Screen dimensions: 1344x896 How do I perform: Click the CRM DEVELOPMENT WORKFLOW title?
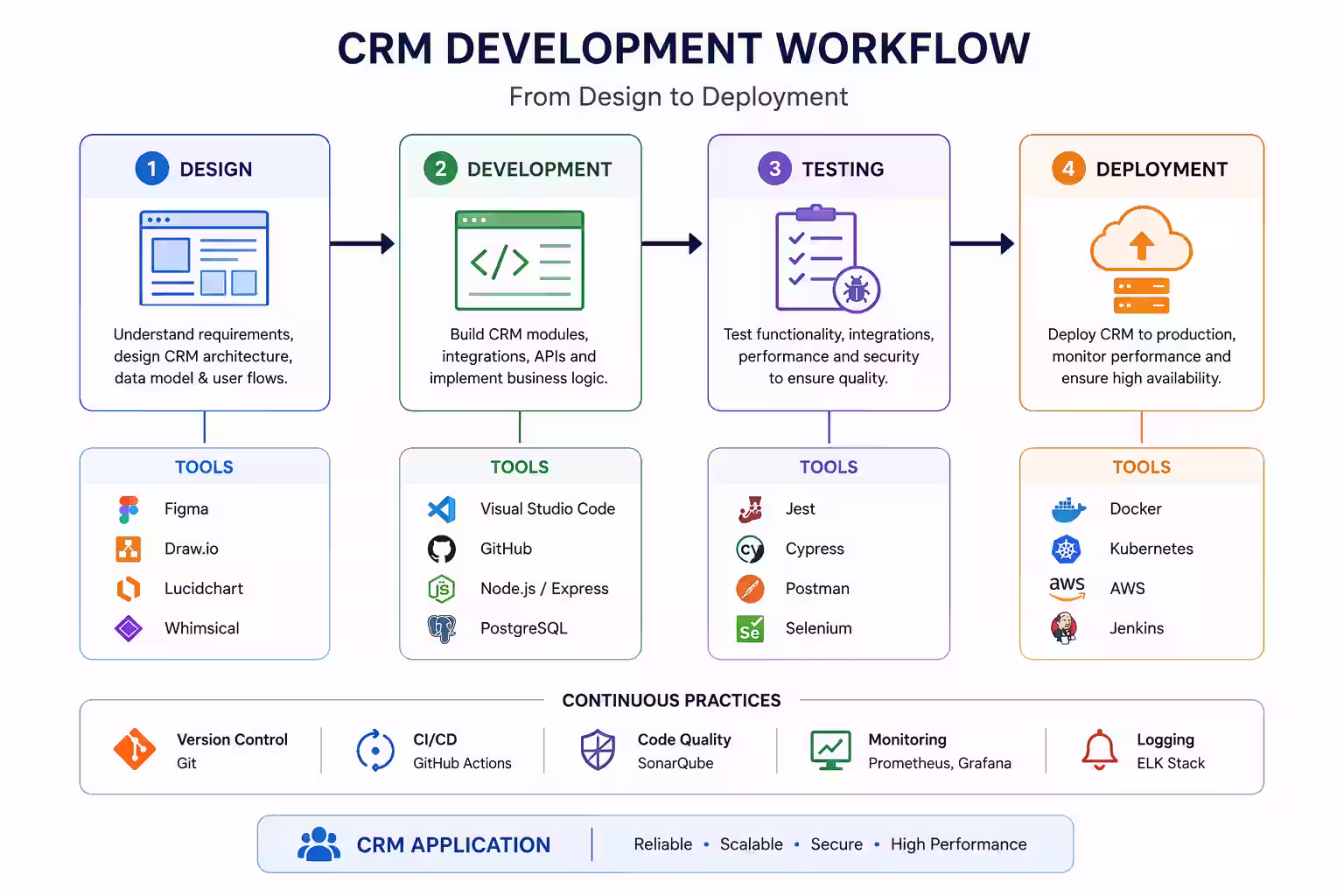683,49
